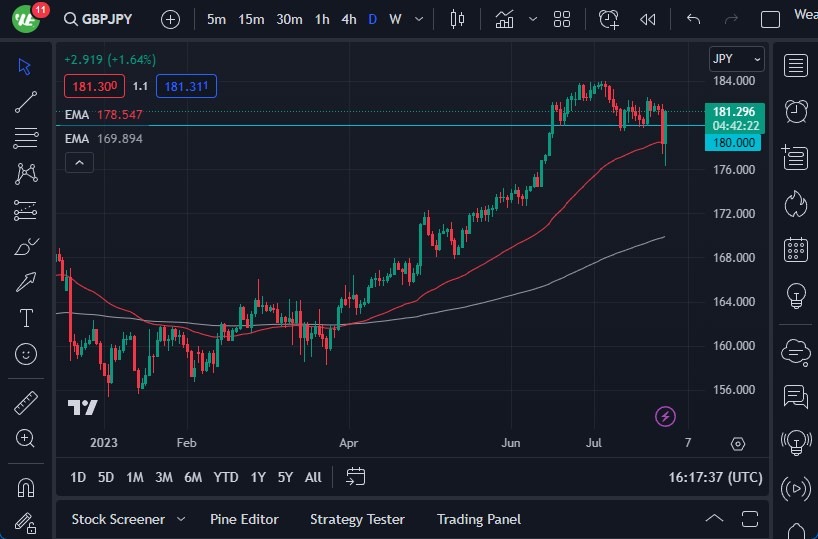Open the alerts panel alarm clock icon
This screenshot has width=818, height=539.
796,110
